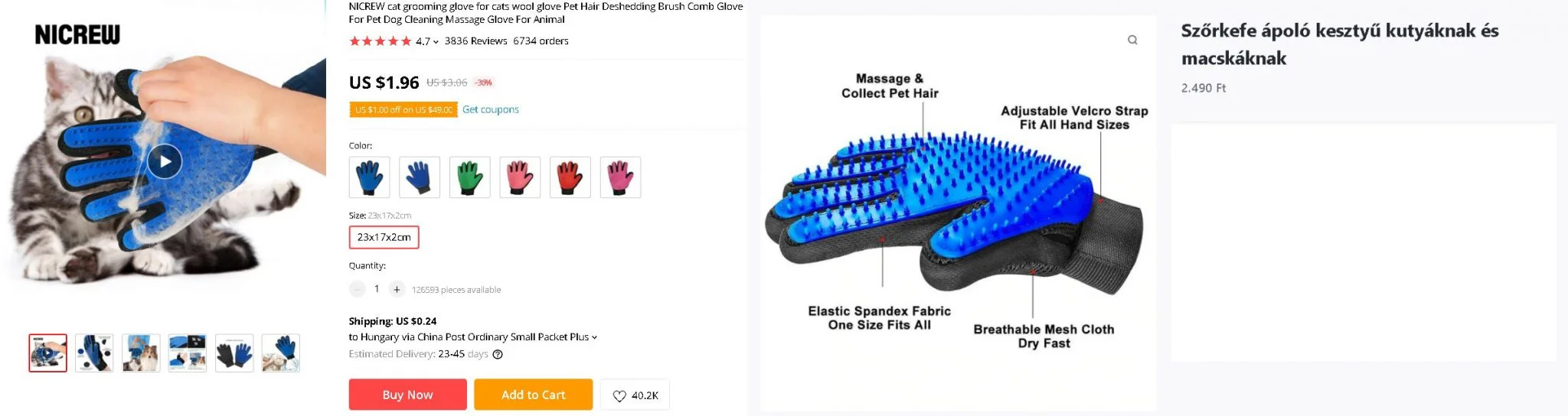
Task: Increase quantity with the plus button
Action: click(397, 289)
